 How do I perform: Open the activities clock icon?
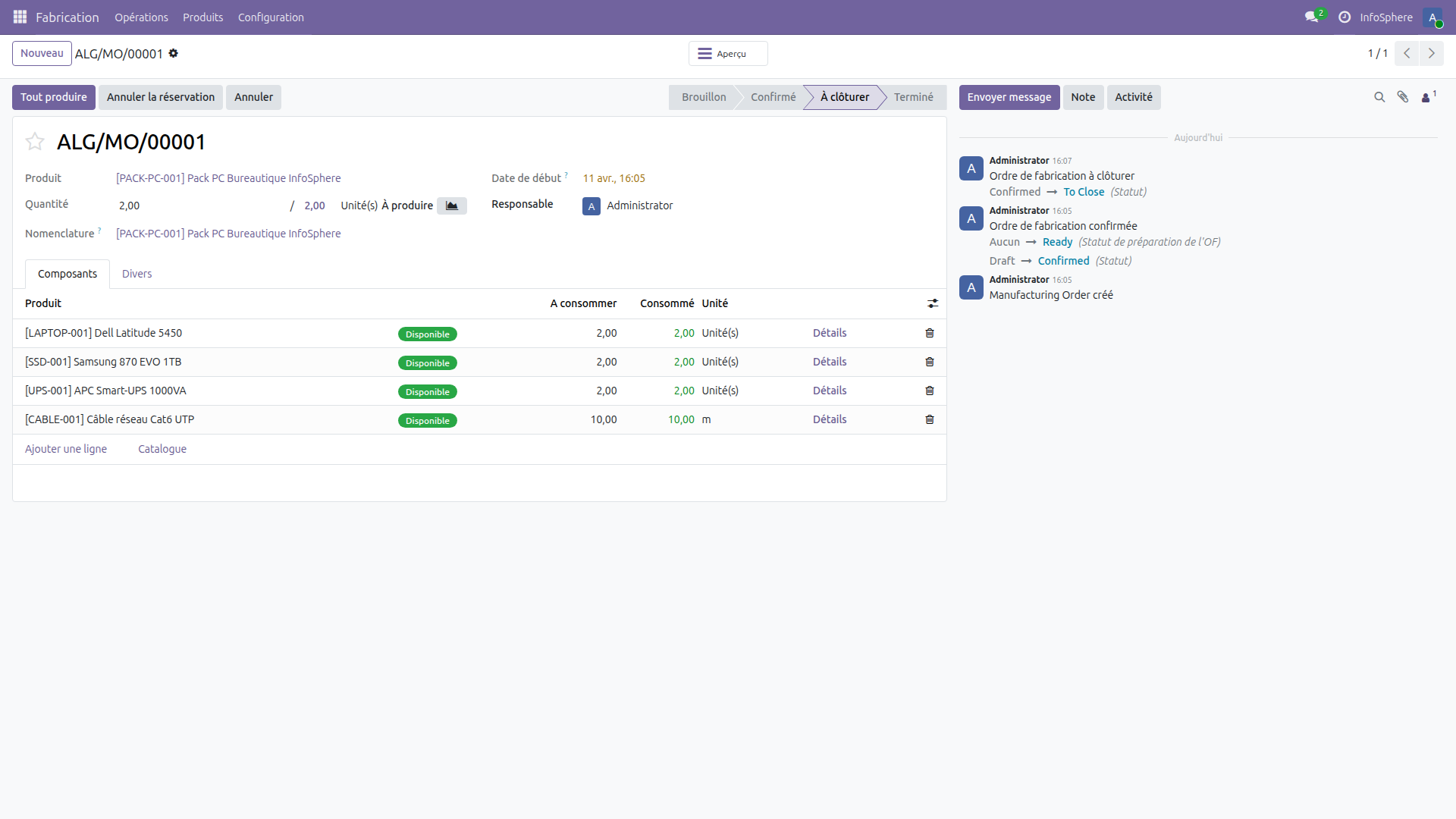pos(1345,17)
